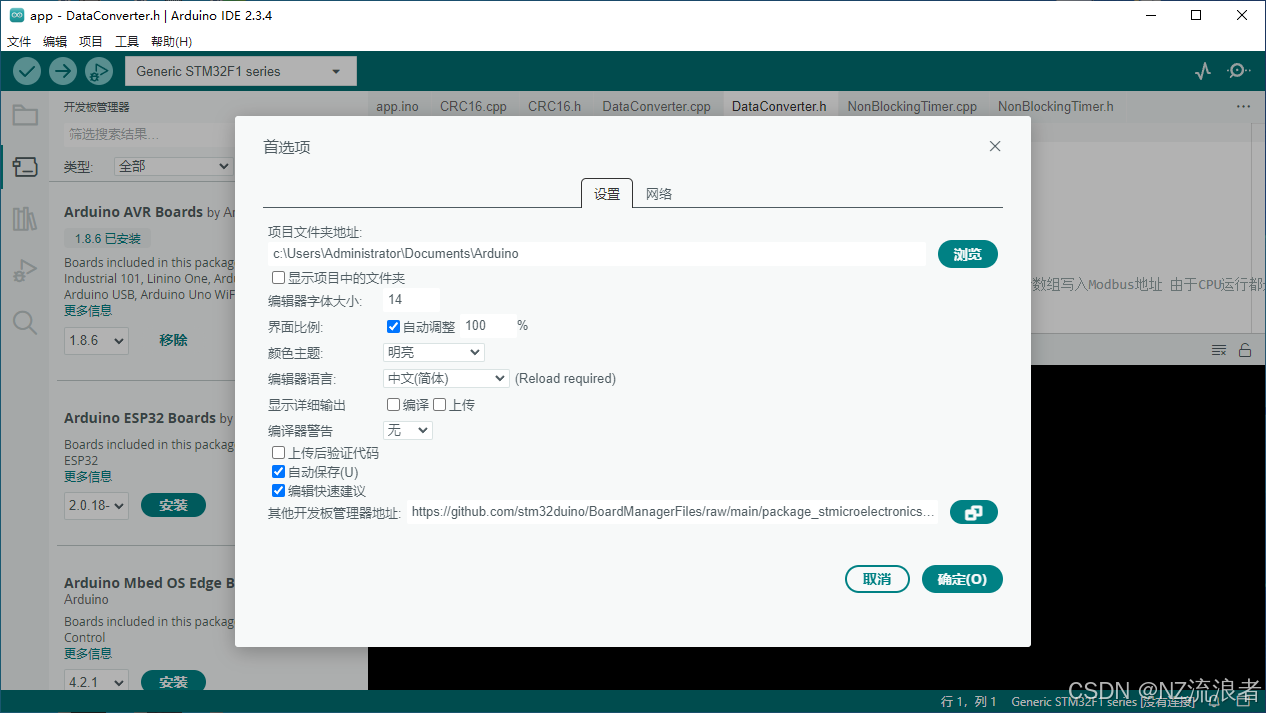Click 移除 for Arduino AVR Boards
This screenshot has height=713, width=1266.
click(173, 340)
